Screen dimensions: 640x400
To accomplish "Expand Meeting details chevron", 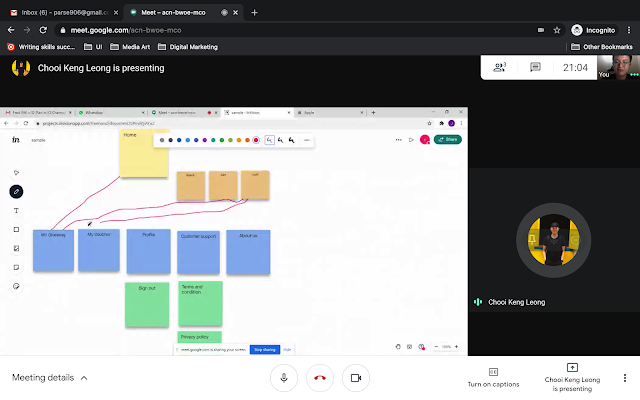I will (84, 378).
